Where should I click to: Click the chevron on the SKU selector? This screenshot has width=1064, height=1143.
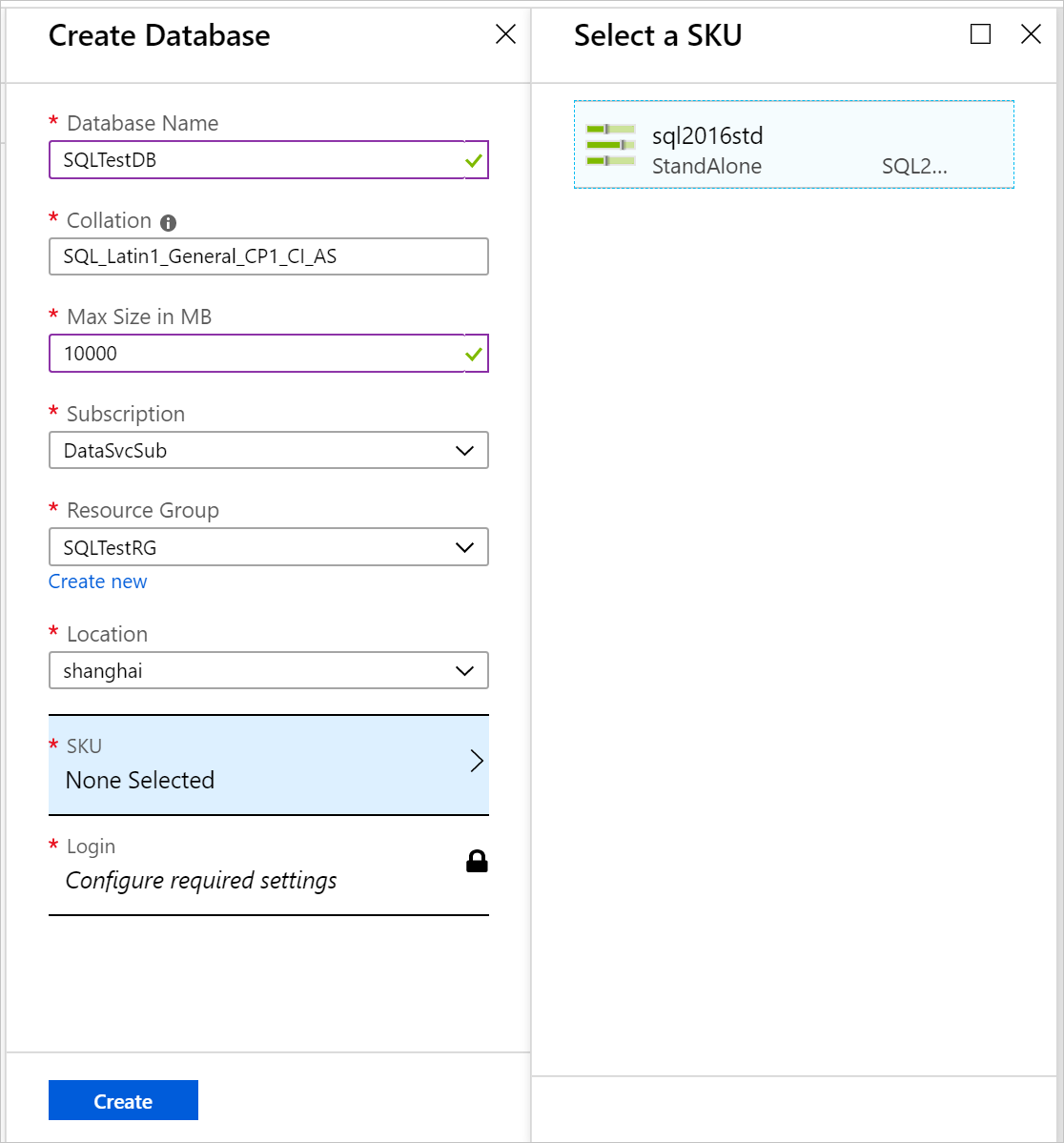(x=476, y=761)
